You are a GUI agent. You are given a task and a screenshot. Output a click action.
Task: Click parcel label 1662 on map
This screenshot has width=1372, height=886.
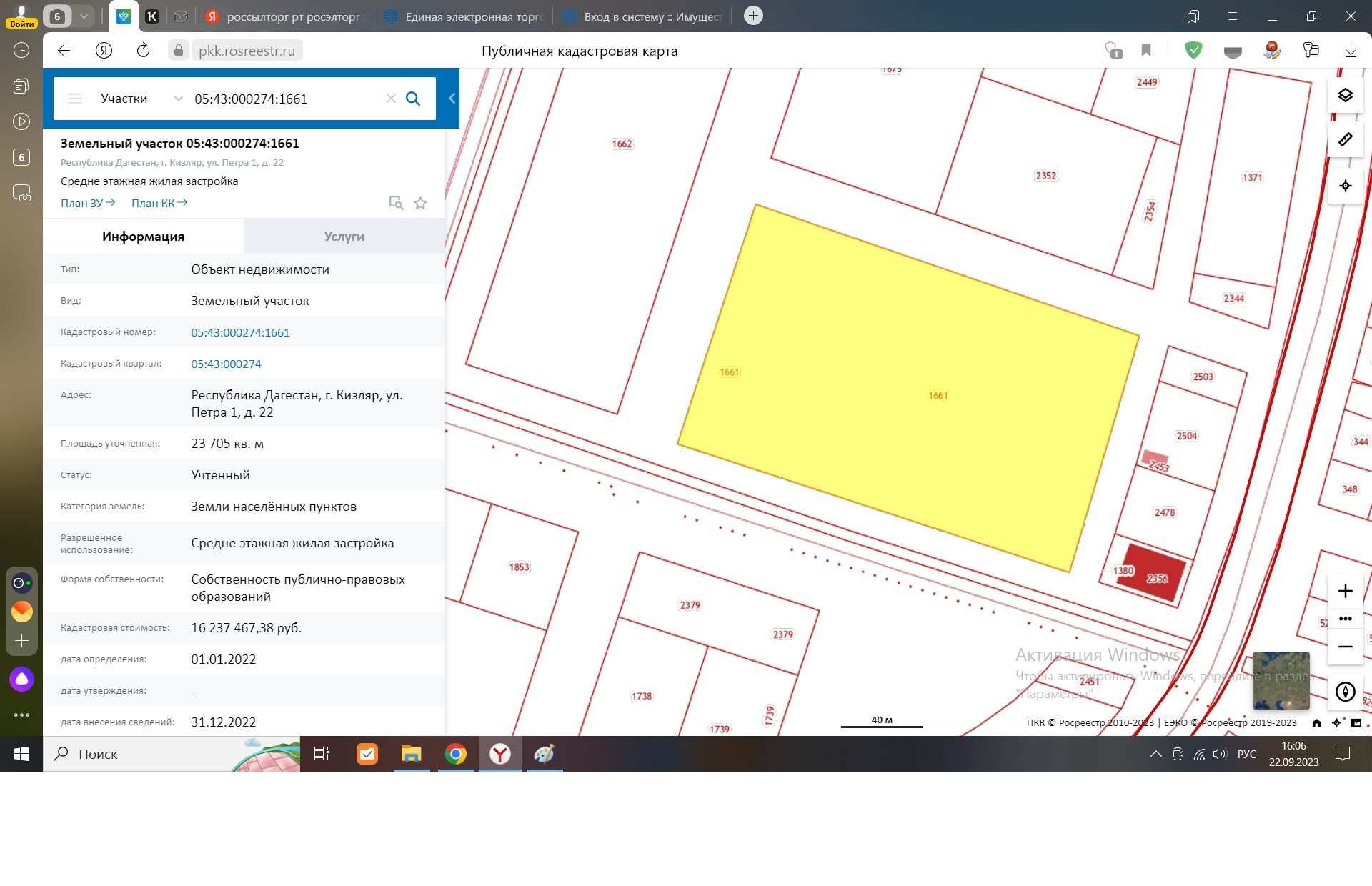622,144
